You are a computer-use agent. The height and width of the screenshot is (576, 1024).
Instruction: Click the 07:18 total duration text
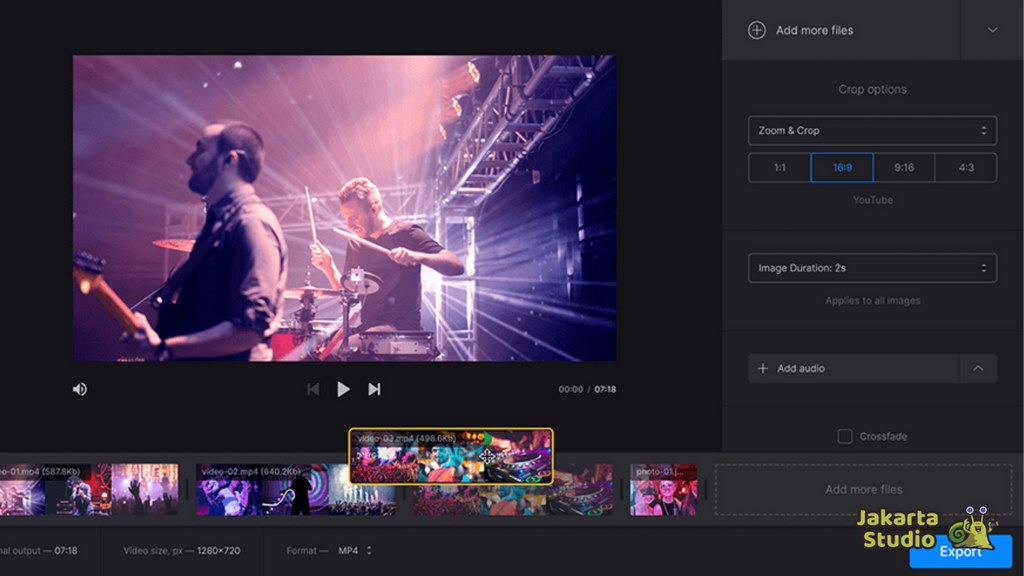[605, 389]
